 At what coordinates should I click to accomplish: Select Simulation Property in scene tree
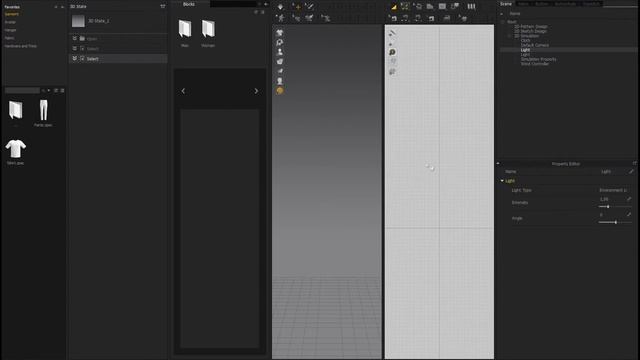(538, 59)
